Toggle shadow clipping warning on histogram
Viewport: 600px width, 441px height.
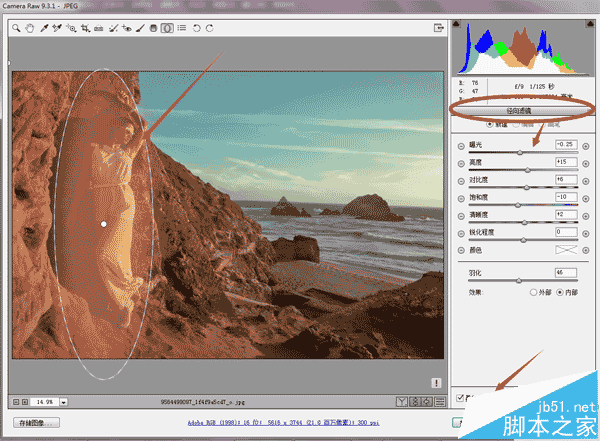pos(456,24)
